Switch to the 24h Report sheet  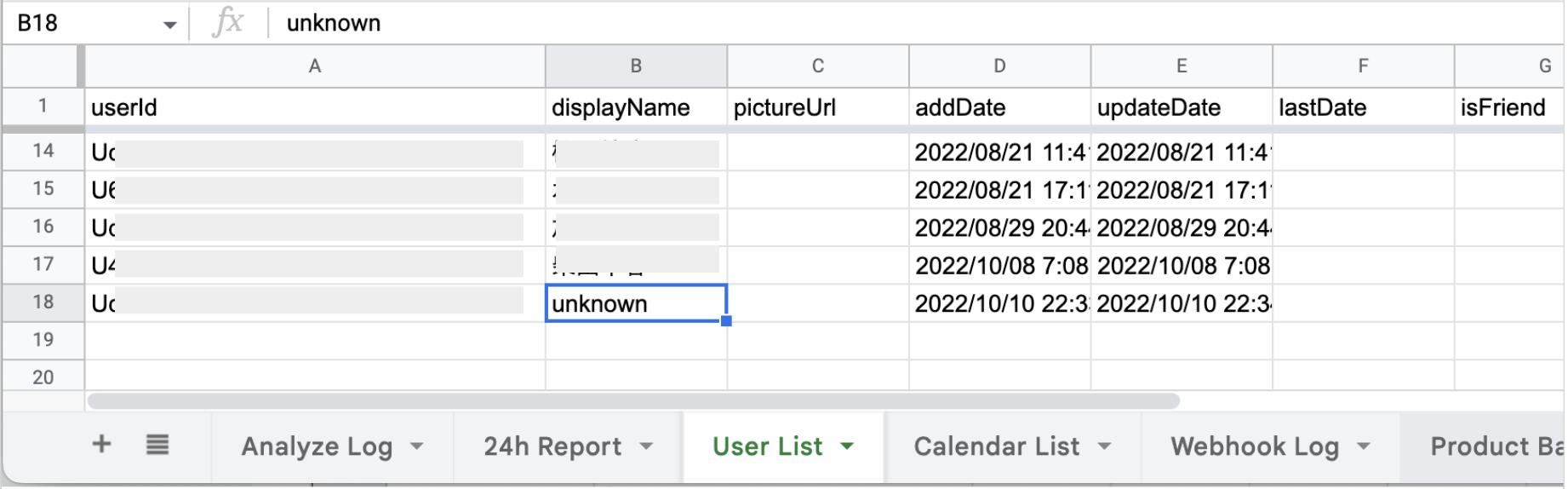coord(552,446)
